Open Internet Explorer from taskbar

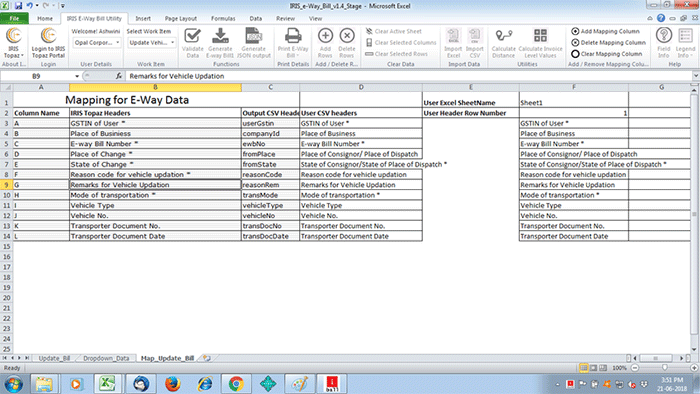[x=204, y=384]
